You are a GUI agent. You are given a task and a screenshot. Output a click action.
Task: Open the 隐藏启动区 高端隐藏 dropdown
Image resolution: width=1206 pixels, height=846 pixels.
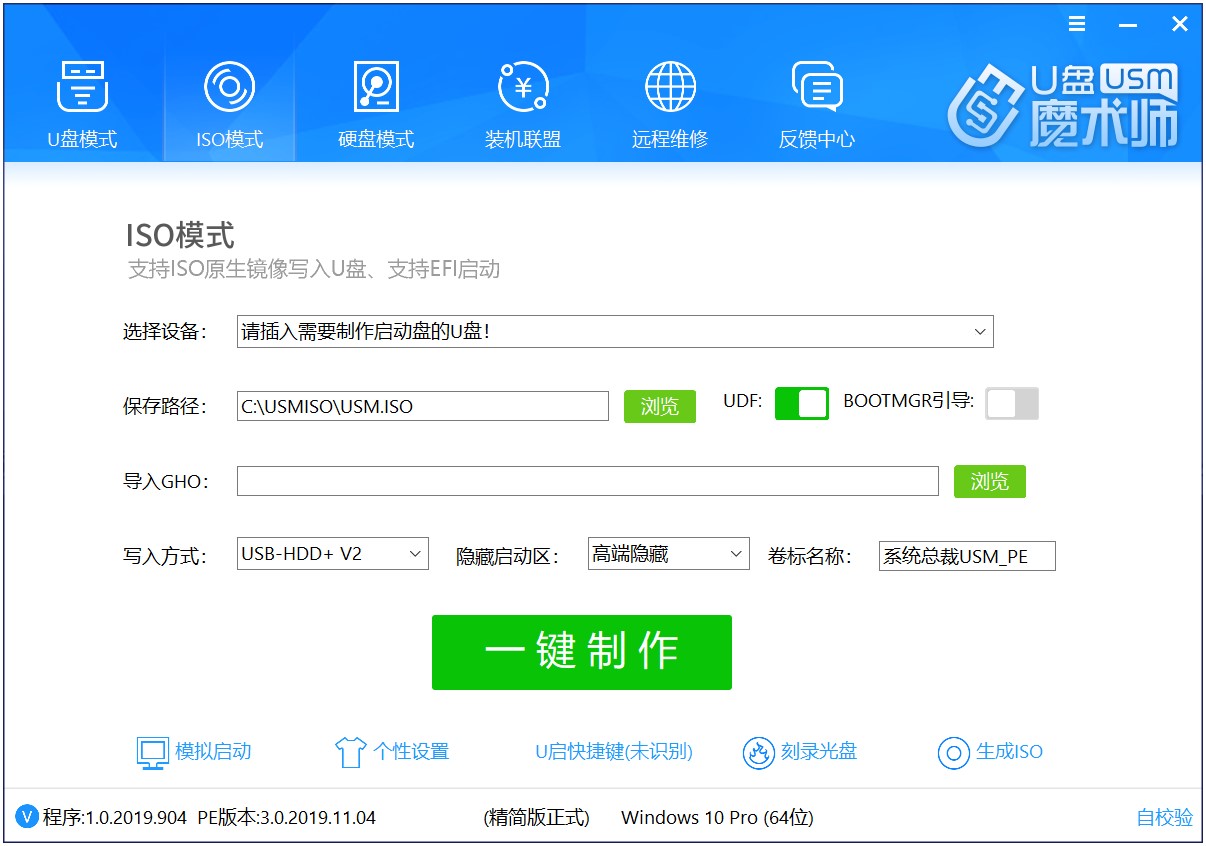tap(669, 554)
